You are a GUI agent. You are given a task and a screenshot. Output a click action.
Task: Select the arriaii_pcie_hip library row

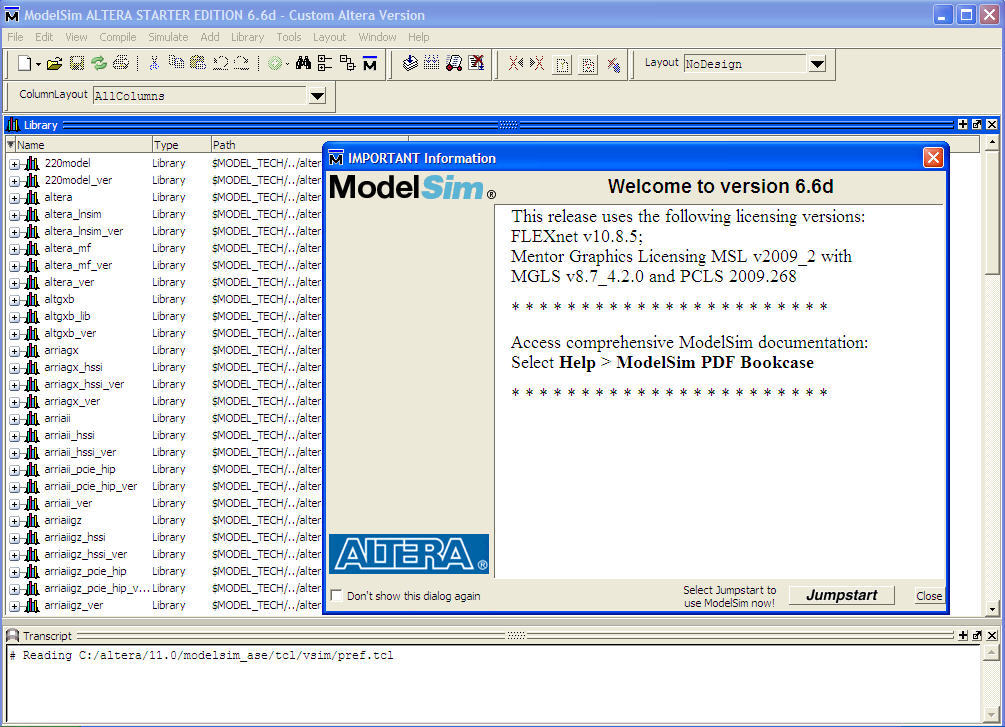[x=80, y=469]
